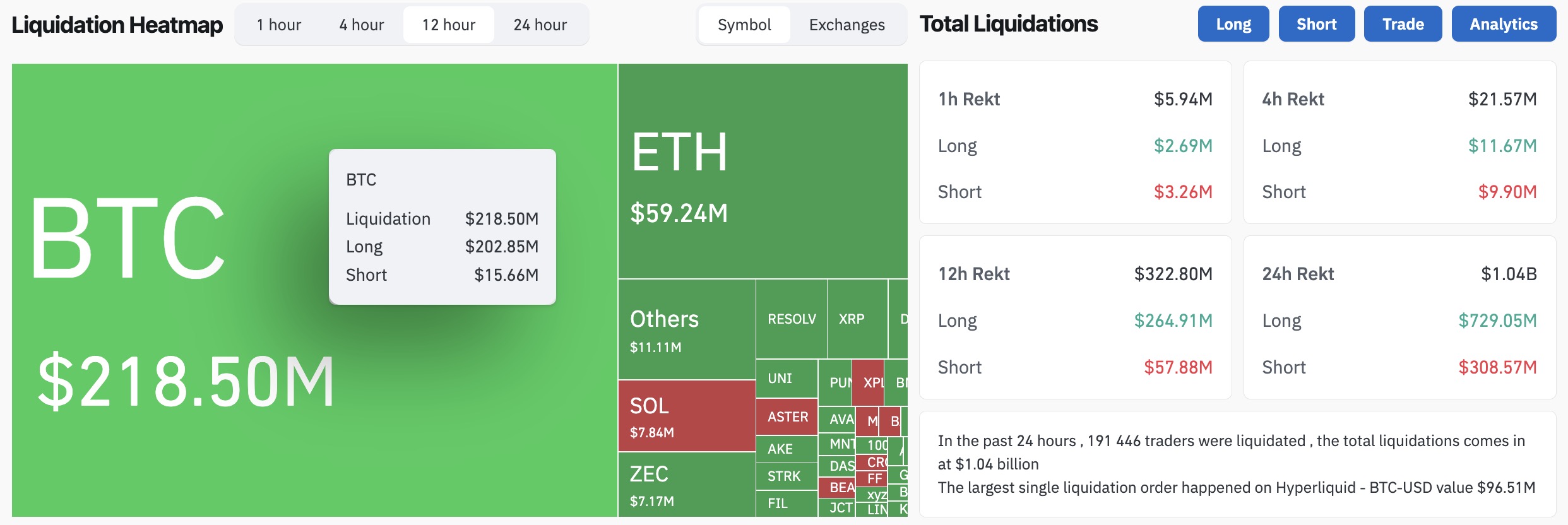Select the red ASTER heatmap tile
This screenshot has width=1568, height=525.
(x=787, y=417)
